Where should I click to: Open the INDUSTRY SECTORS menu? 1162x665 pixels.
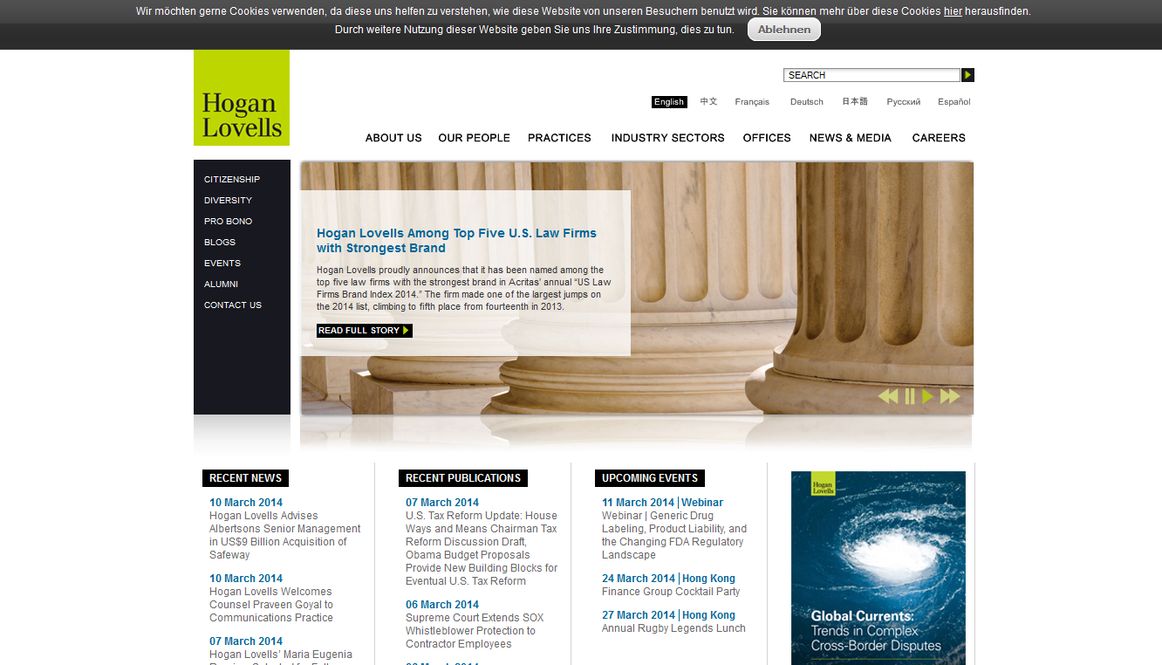(x=668, y=138)
